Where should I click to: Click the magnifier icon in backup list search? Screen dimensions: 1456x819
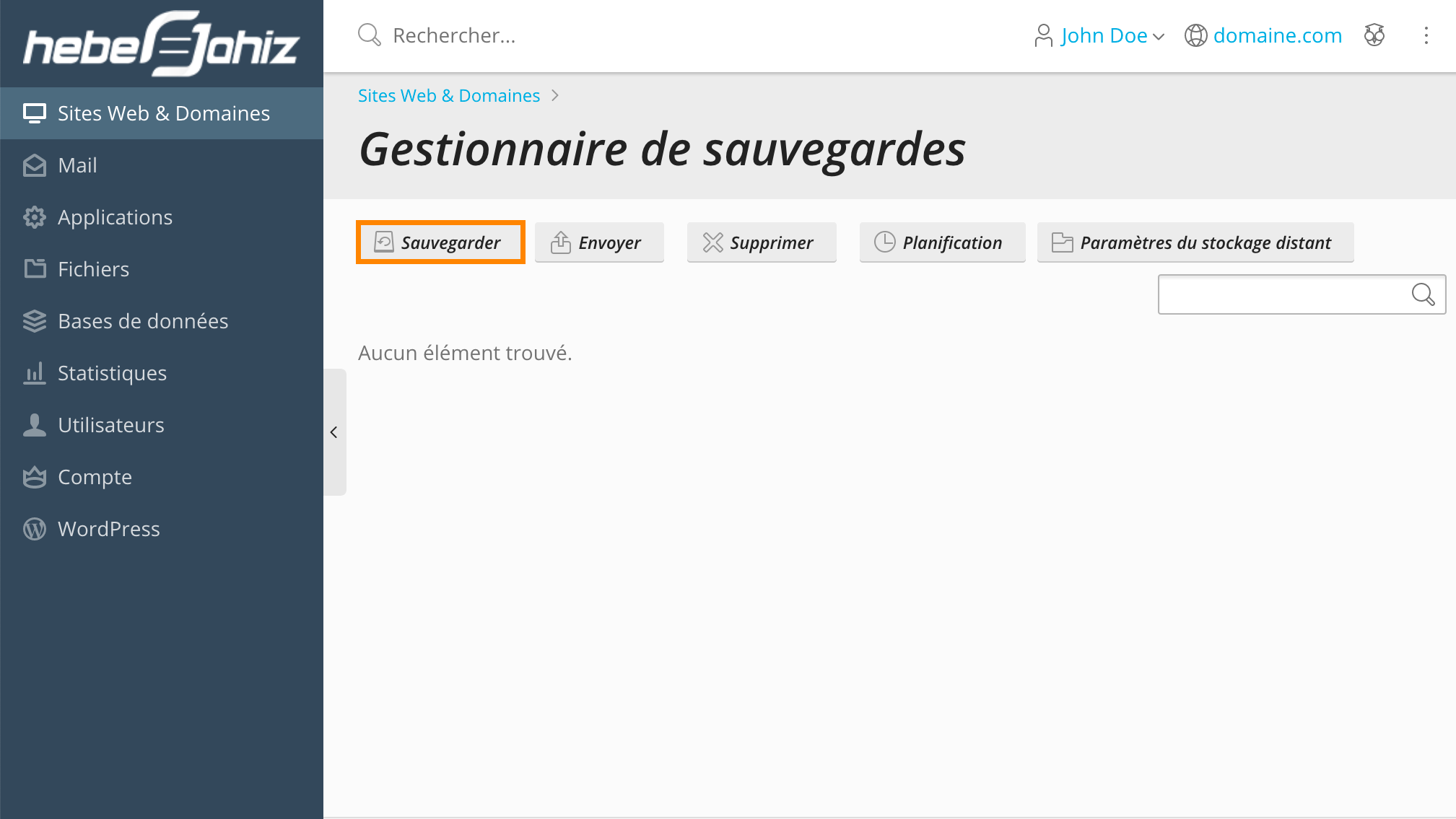[1423, 294]
